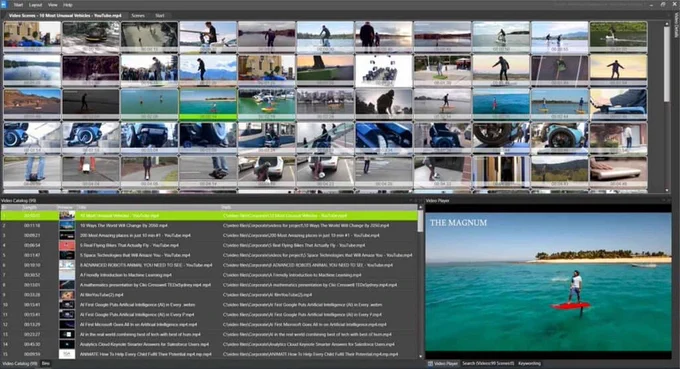
Task: Open the Search (Videos/Scenes) tab
Action: coord(488,364)
